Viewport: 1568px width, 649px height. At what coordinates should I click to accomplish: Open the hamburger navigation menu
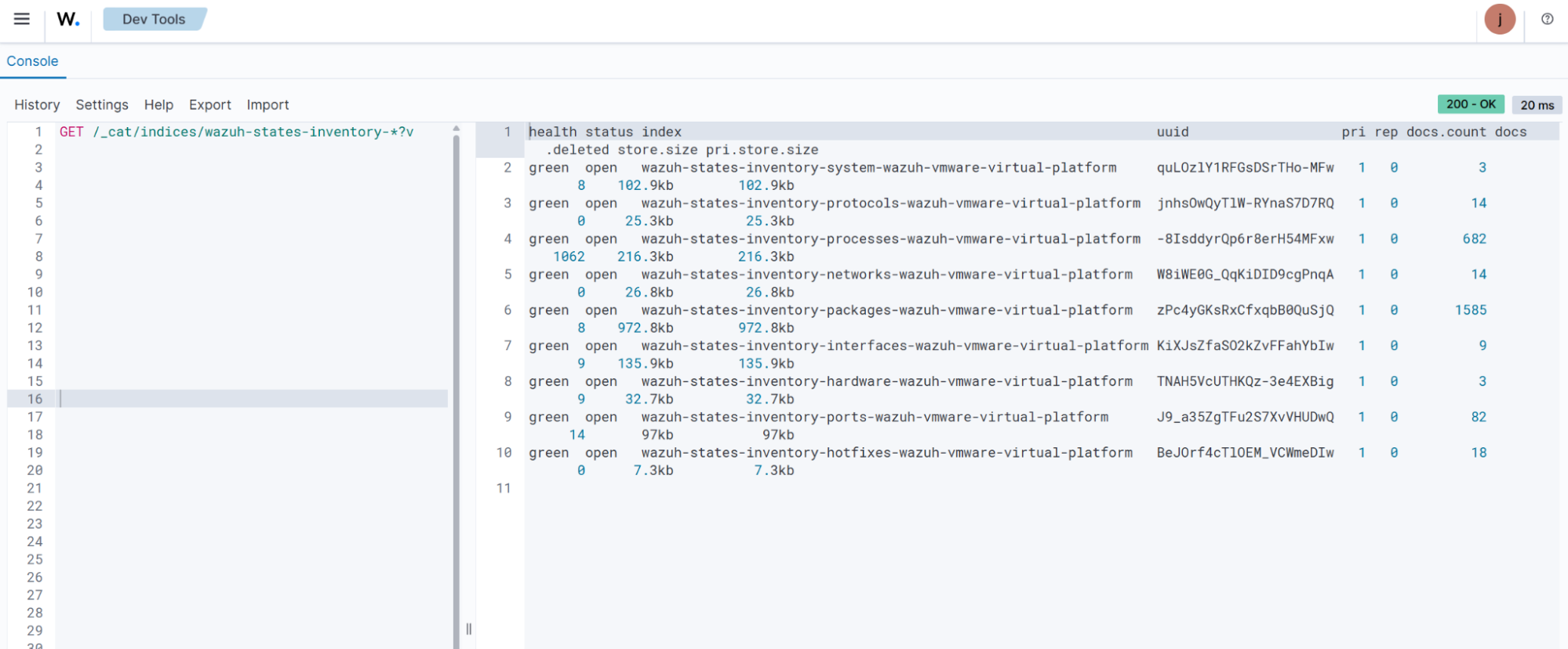22,19
